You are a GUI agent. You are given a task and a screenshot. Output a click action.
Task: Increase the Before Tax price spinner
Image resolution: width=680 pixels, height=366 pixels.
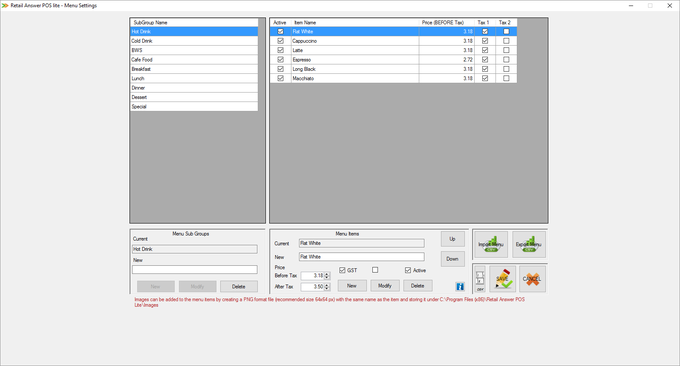point(327,274)
